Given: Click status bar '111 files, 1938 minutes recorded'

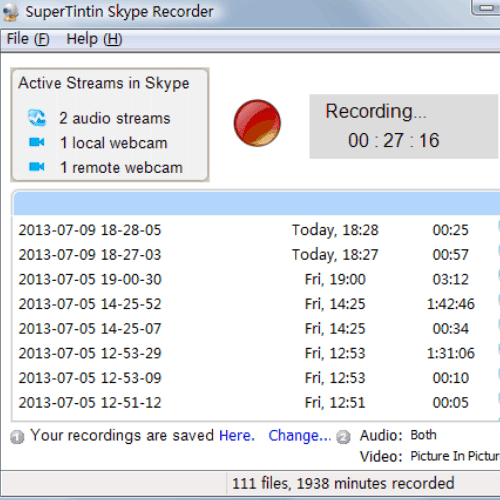Looking at the screenshot, I should click(x=343, y=483).
